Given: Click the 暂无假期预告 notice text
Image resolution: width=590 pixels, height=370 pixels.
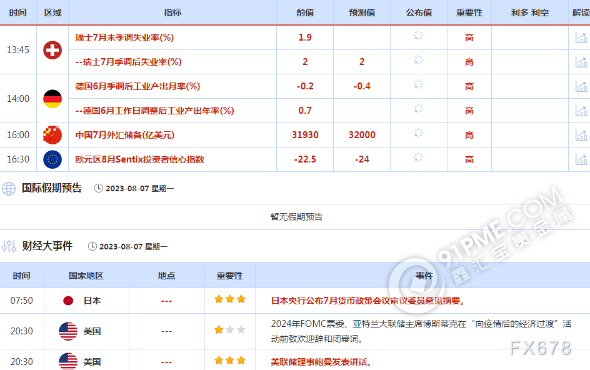Looking at the screenshot, I should point(297,217).
